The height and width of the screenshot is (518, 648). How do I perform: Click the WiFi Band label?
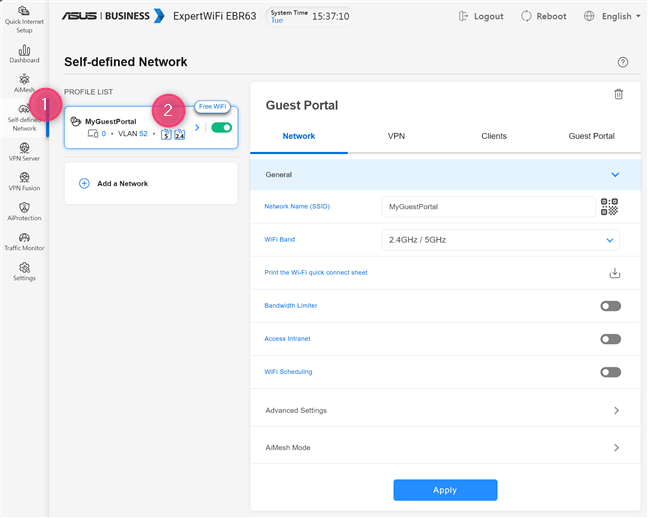coord(279,239)
